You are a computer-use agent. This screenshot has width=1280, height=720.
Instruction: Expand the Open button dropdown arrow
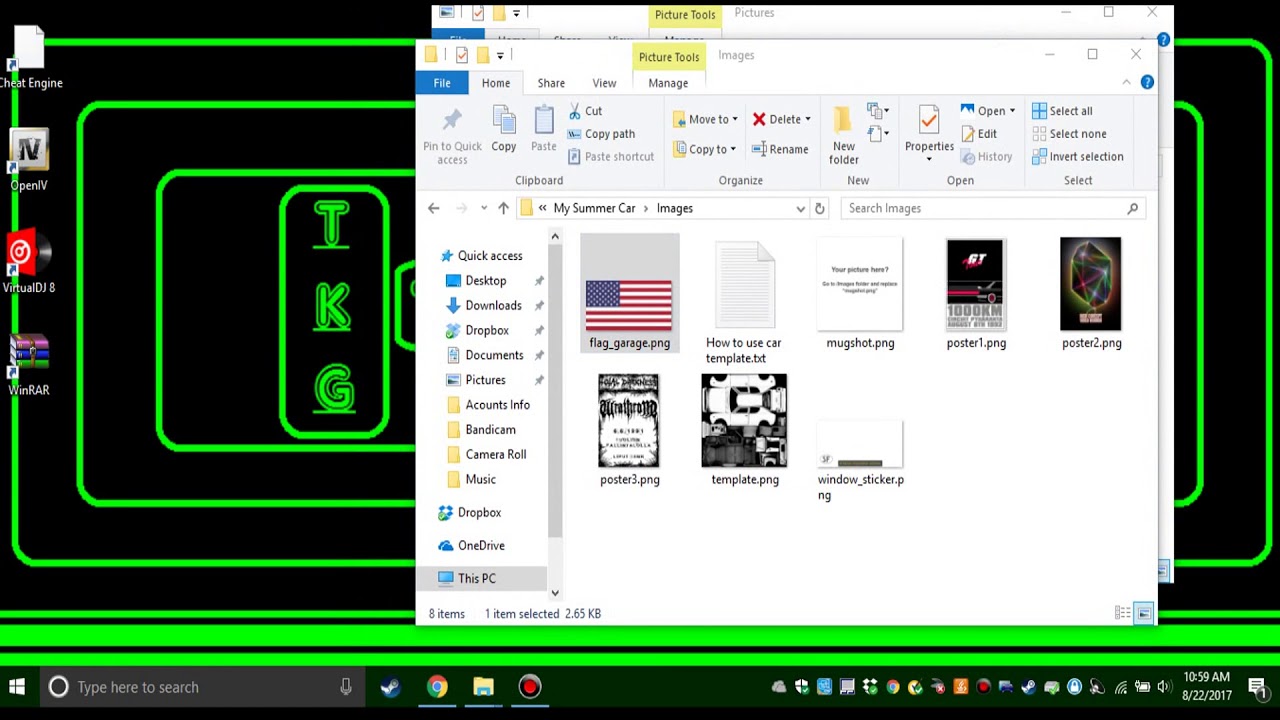pyautogui.click(x=1012, y=111)
